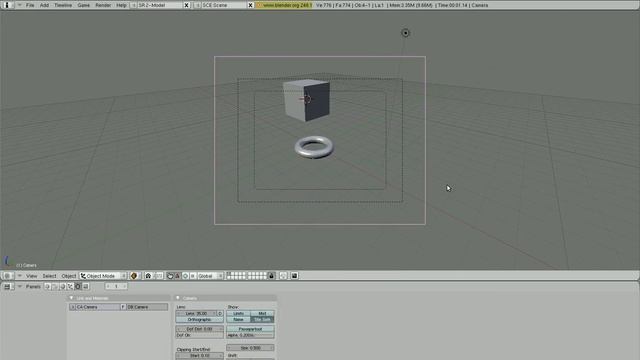Select the translate manipulator triangle icon
Image resolution: width=640 pixels, height=360 pixels.
coord(178,276)
